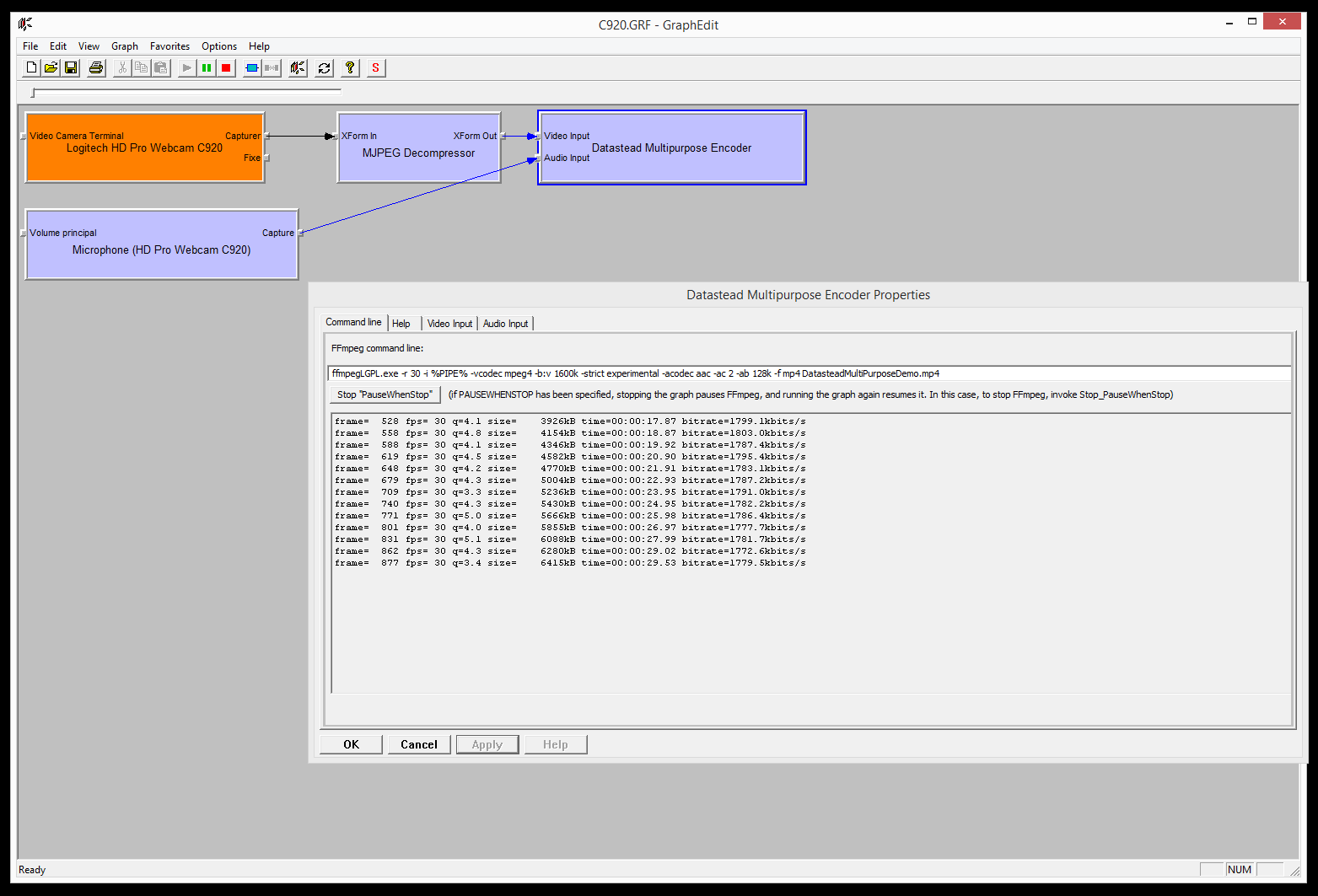Click the Insert Filter cyan box icon
The width and height of the screenshot is (1318, 896).
(x=251, y=68)
